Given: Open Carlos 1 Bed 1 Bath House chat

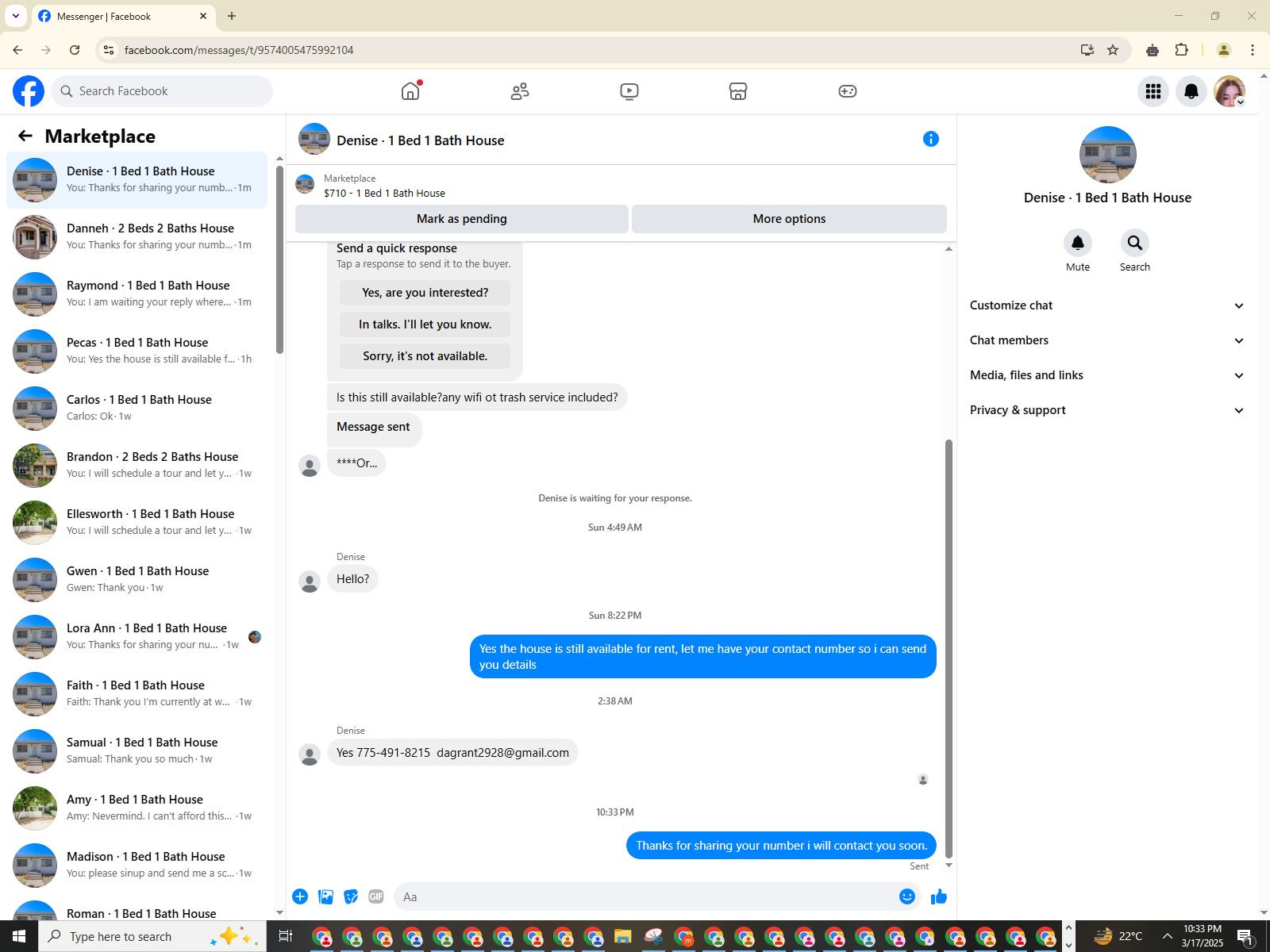Looking at the screenshot, I should point(137,409).
